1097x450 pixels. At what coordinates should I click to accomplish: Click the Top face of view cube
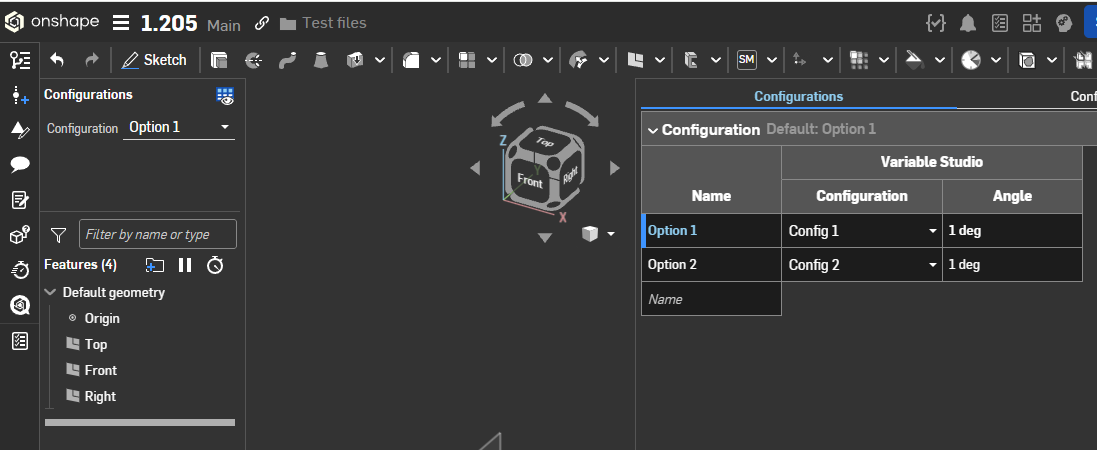(544, 142)
